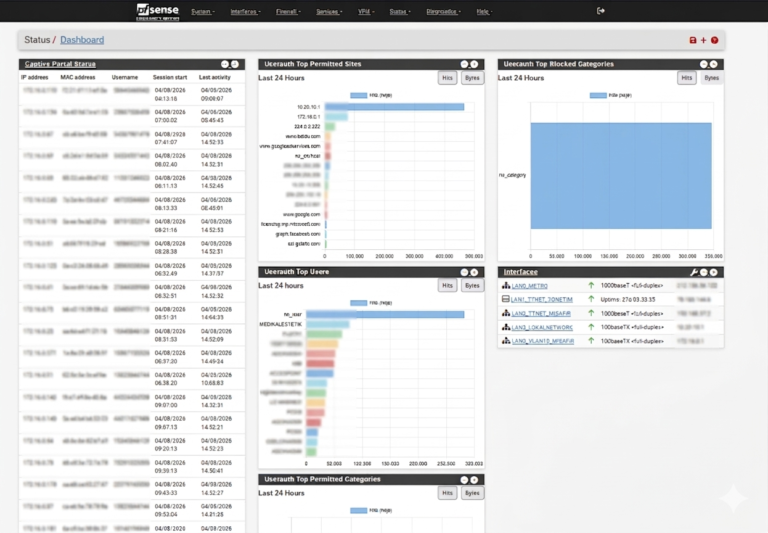Screen dimensions: 768x533
Task: Click the logout icon in the top navbar
Action: pos(600,11)
